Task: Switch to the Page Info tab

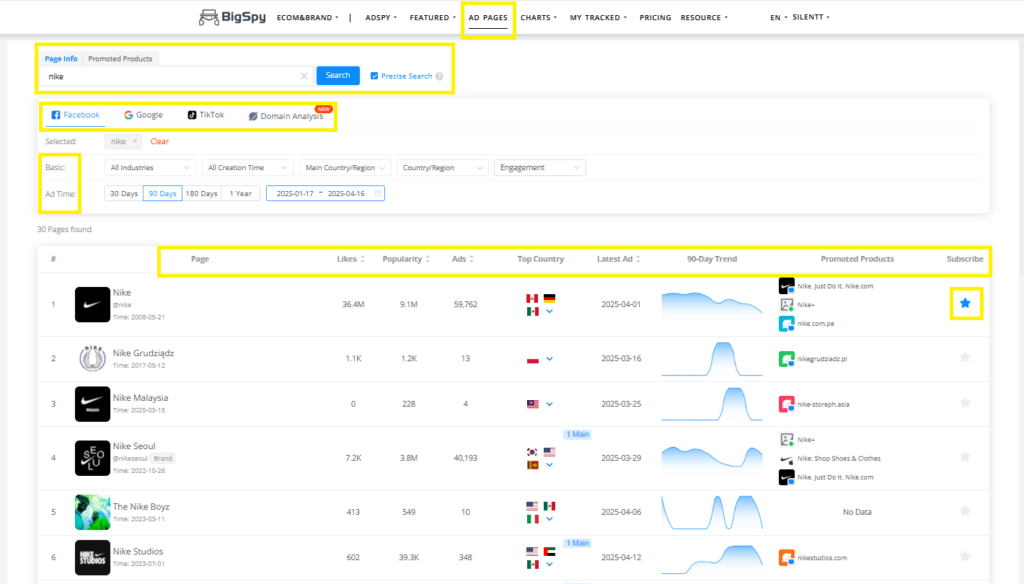Action: tap(61, 59)
